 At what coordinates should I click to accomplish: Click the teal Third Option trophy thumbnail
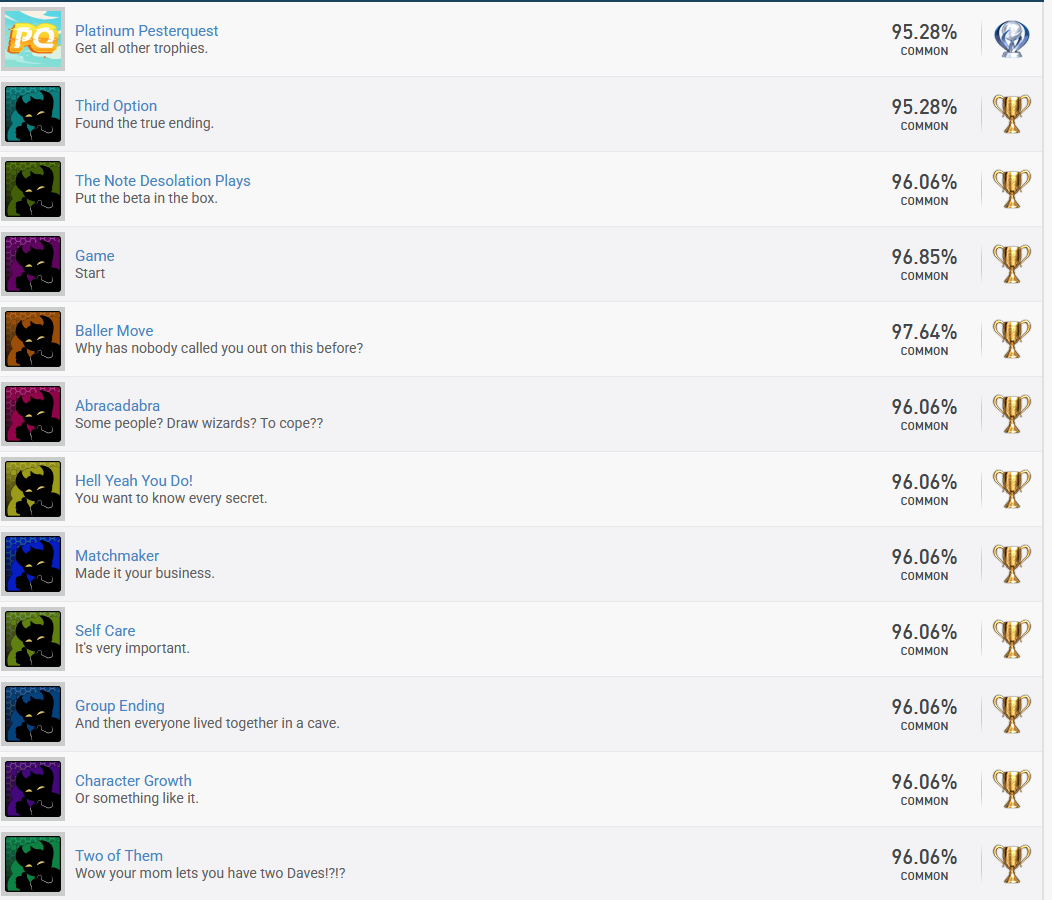pos(33,114)
